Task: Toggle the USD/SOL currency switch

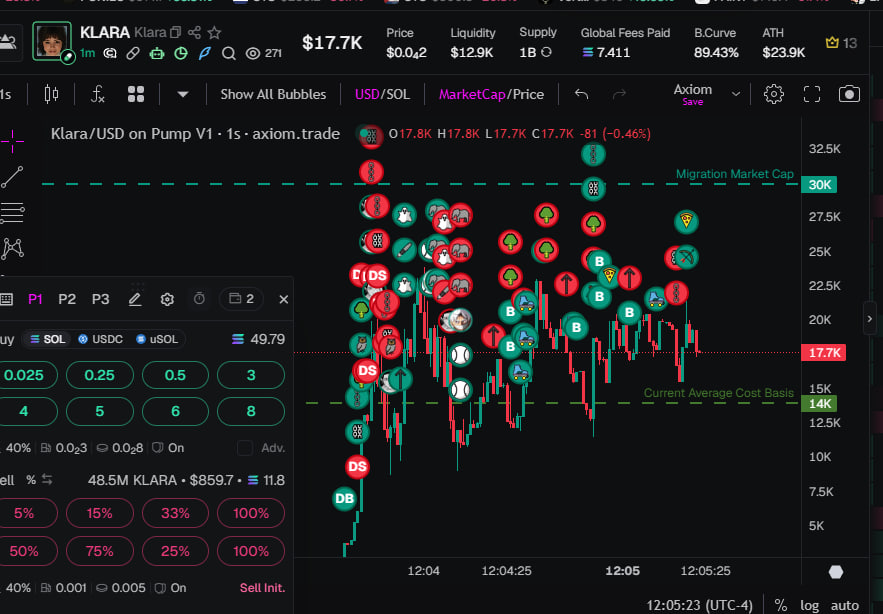Action: (382, 94)
